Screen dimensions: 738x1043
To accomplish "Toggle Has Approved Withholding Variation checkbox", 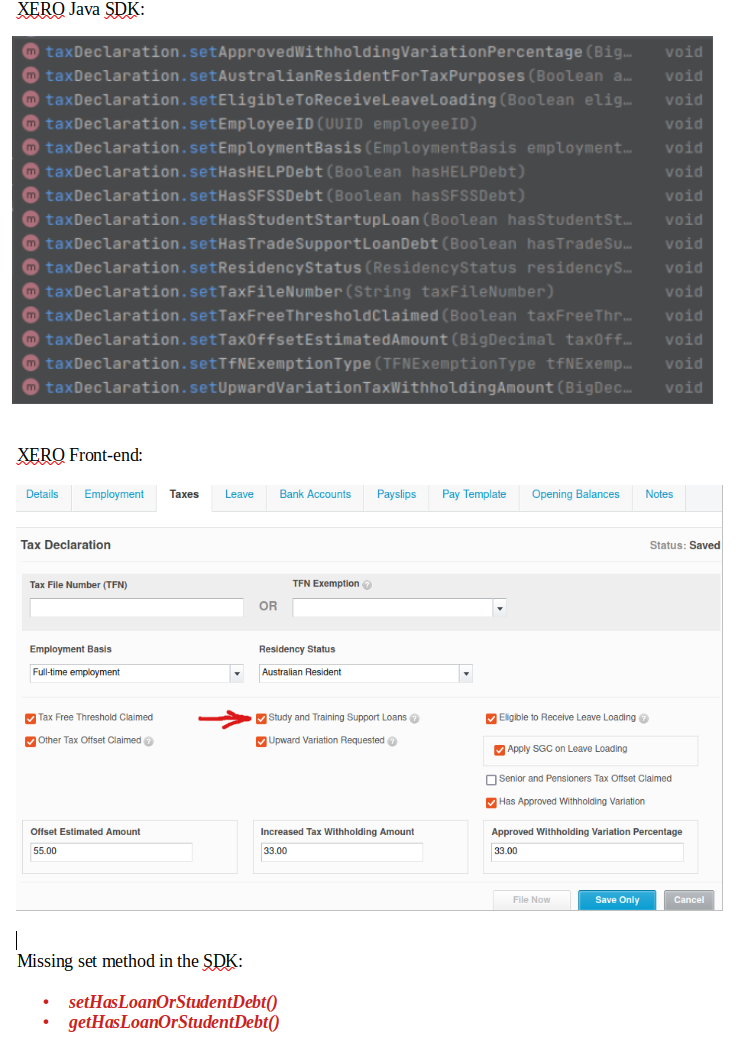I will click(491, 803).
